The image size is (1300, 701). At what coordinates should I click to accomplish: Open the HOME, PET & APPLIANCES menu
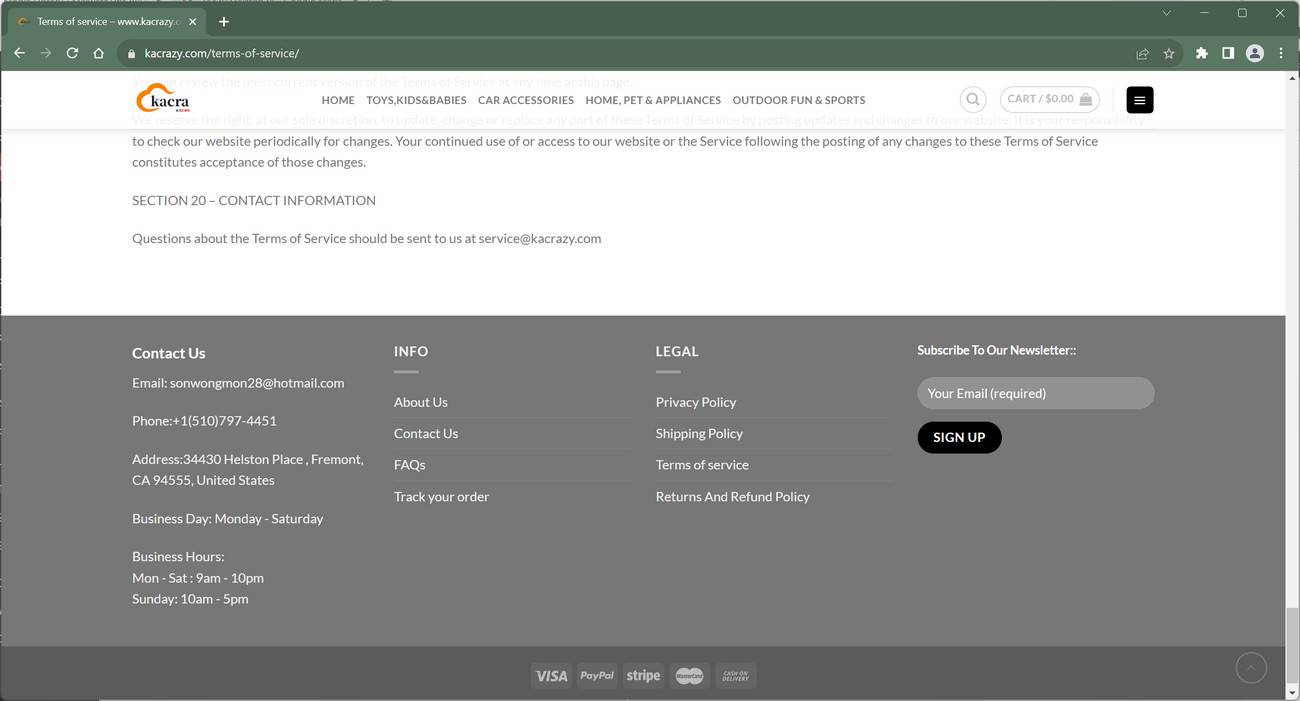(652, 99)
